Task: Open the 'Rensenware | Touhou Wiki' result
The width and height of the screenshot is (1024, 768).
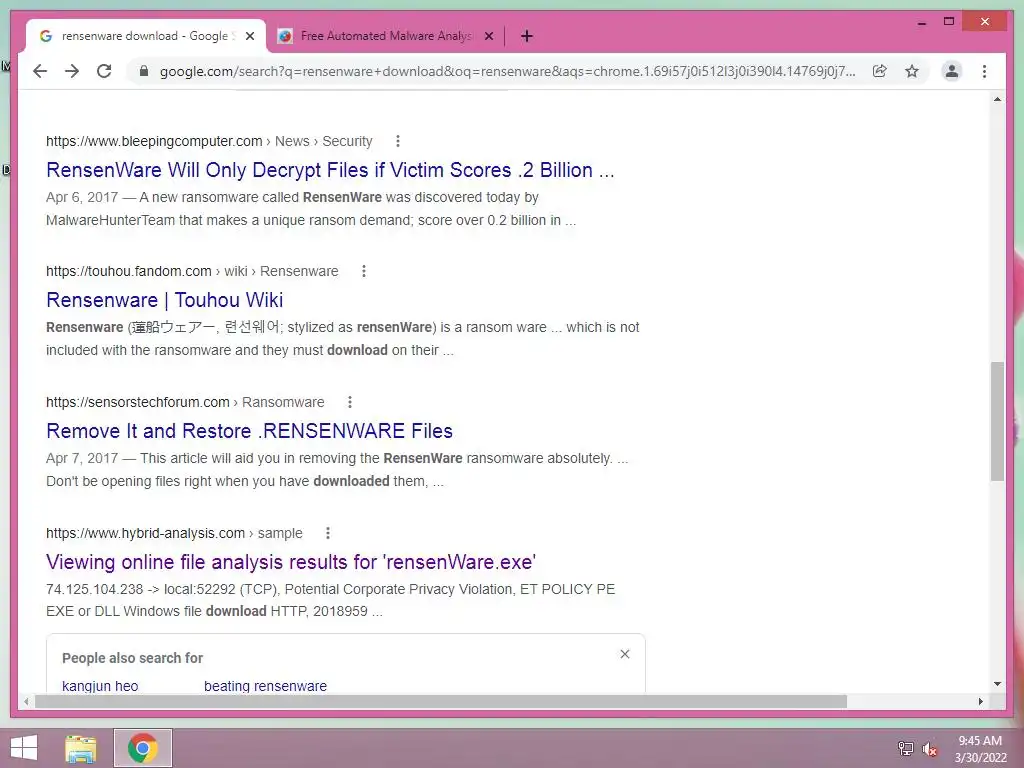Action: tap(165, 300)
